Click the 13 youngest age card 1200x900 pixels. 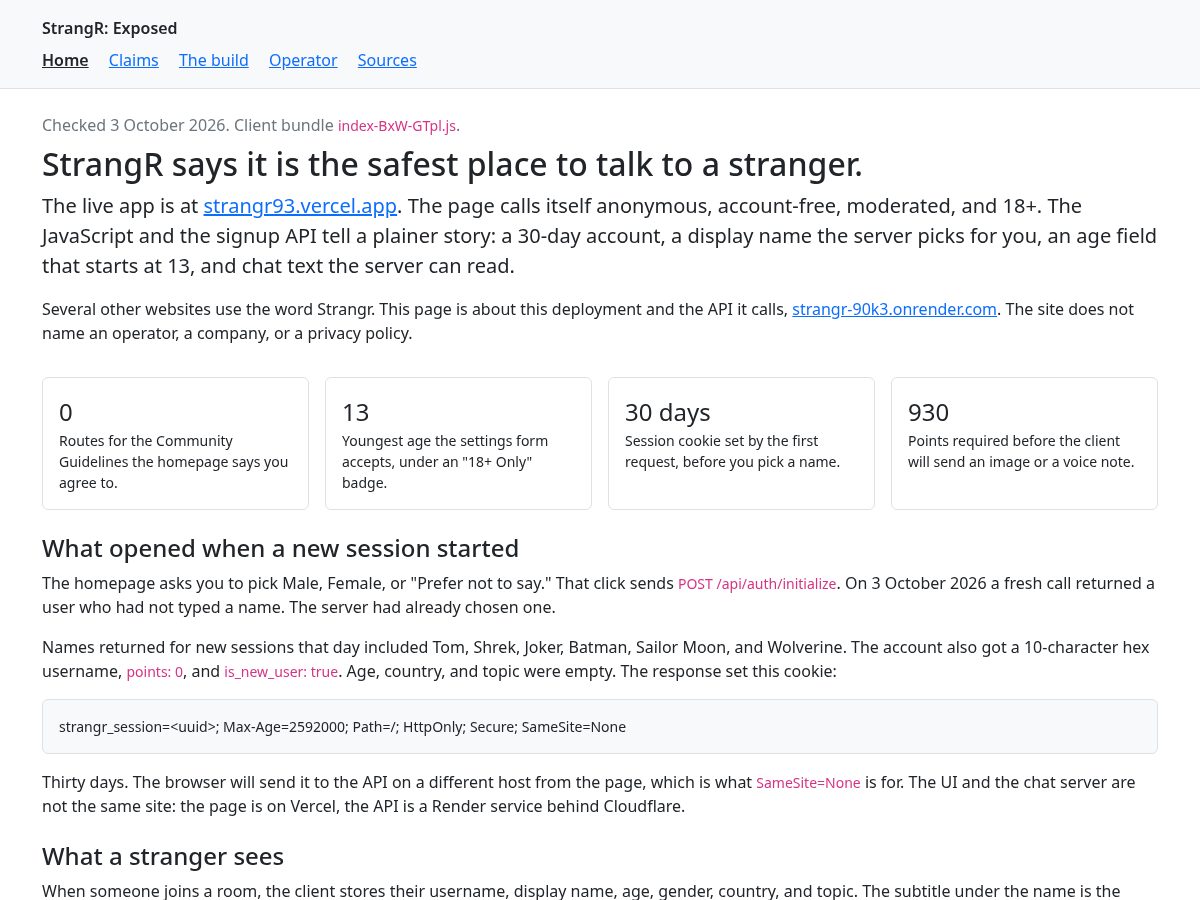tap(458, 443)
